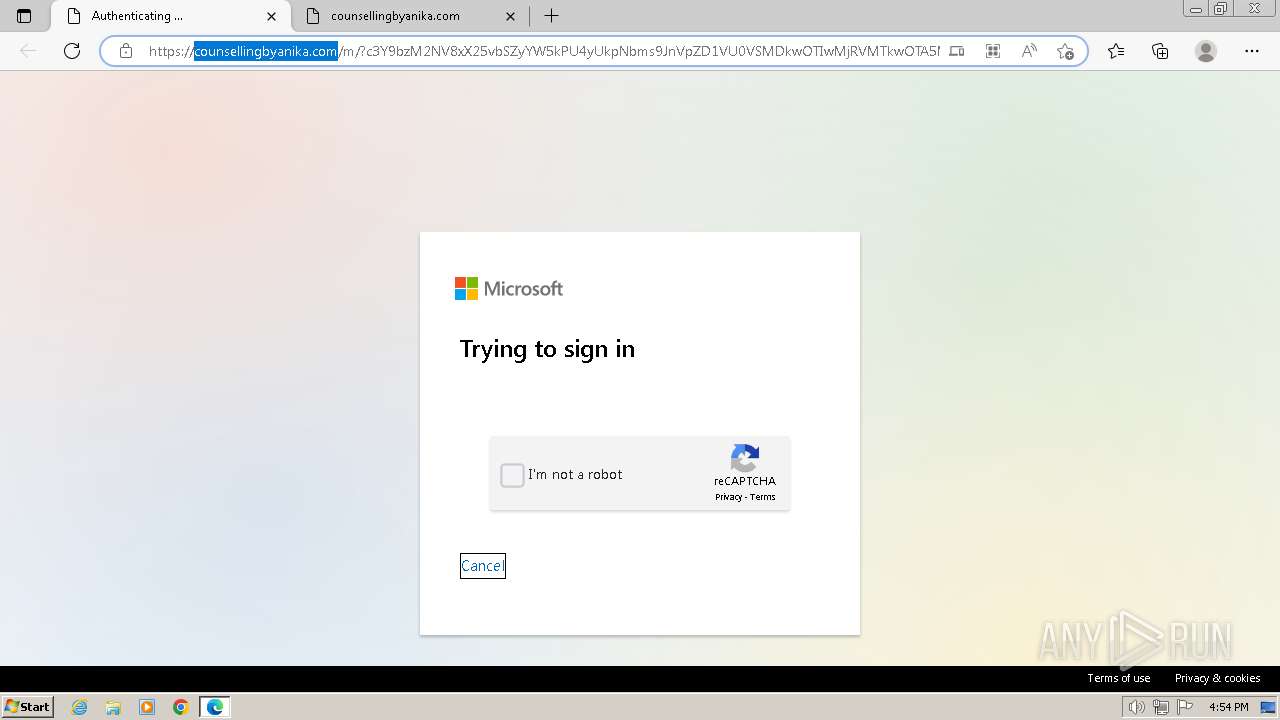Go back to previous page
1280x720 pixels.
(x=28, y=51)
